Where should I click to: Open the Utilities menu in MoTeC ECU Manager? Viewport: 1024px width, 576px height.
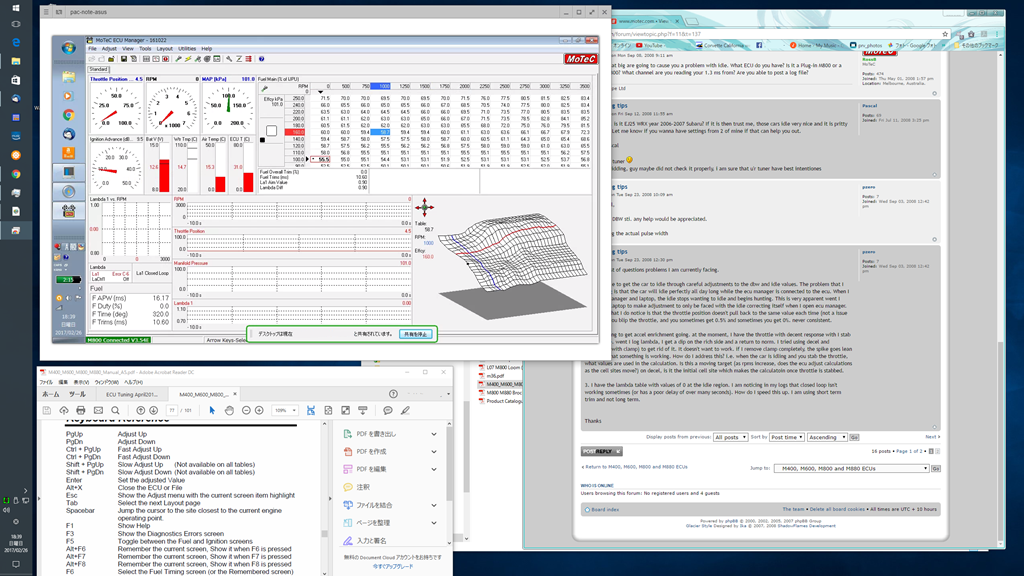click(x=187, y=49)
